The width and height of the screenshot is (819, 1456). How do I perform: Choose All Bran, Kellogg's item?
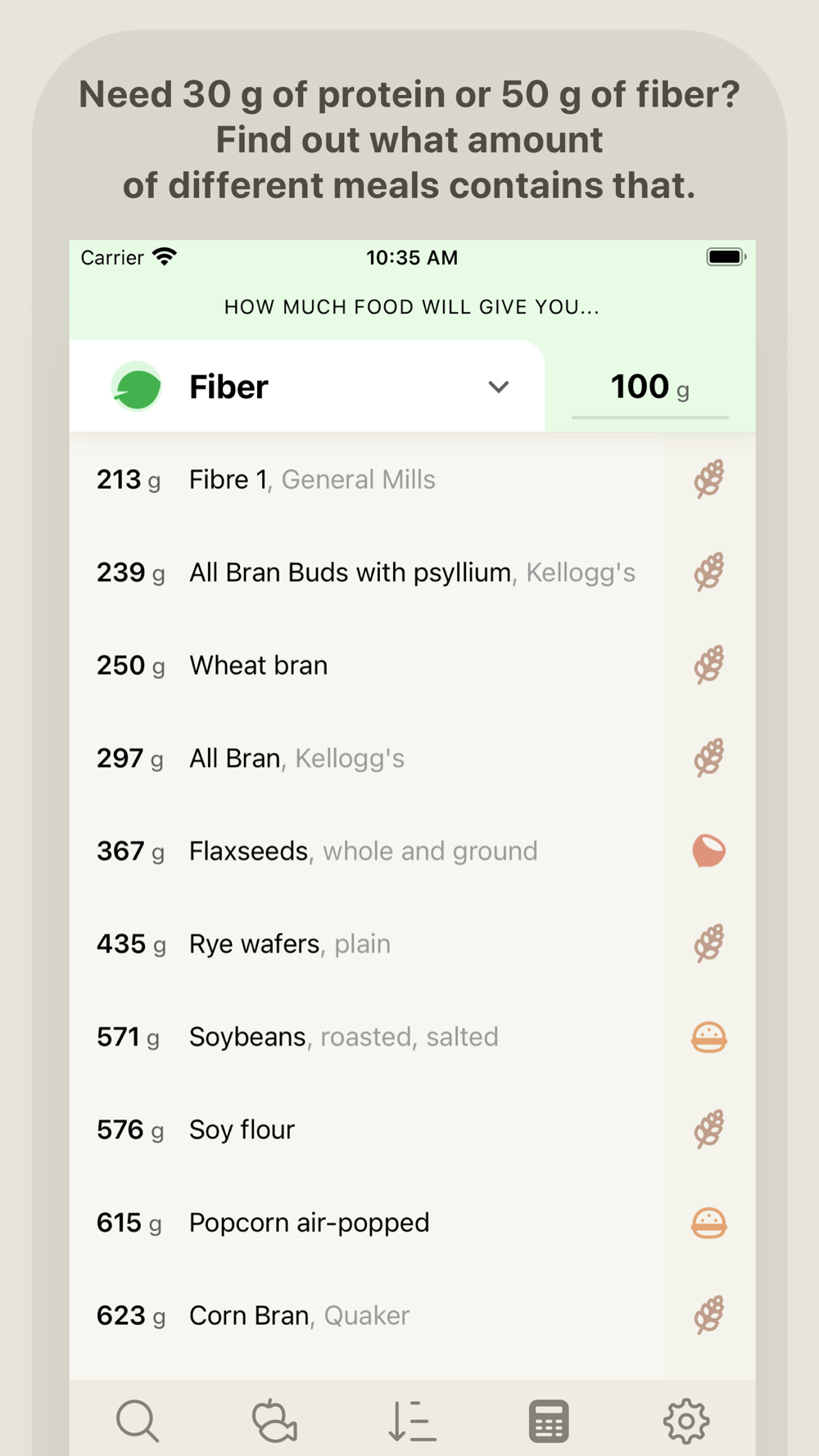367,758
